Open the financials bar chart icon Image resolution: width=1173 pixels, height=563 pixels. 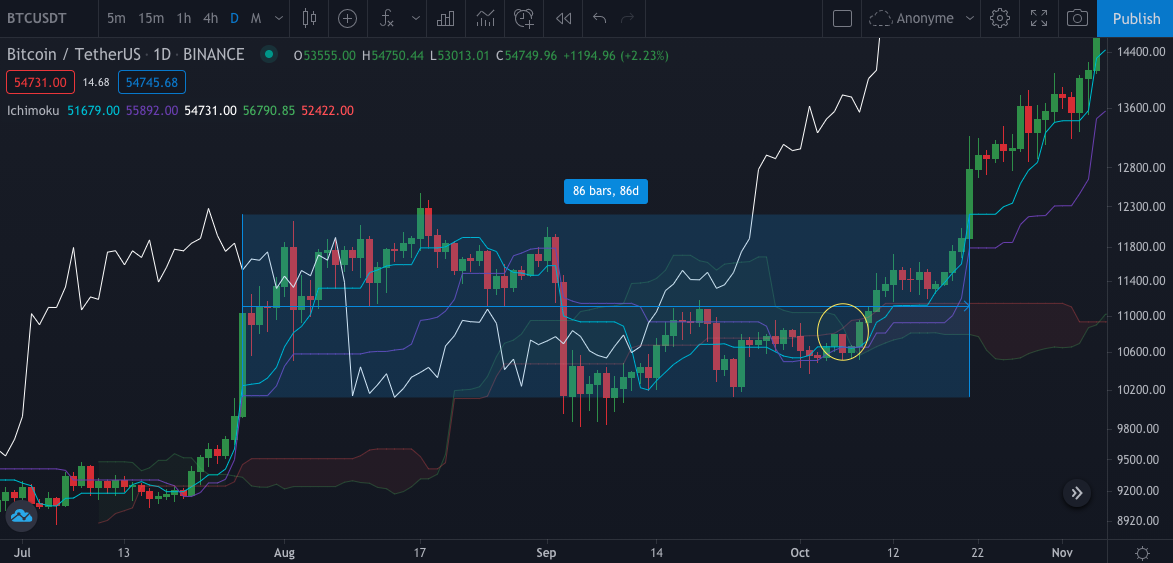tap(446, 19)
